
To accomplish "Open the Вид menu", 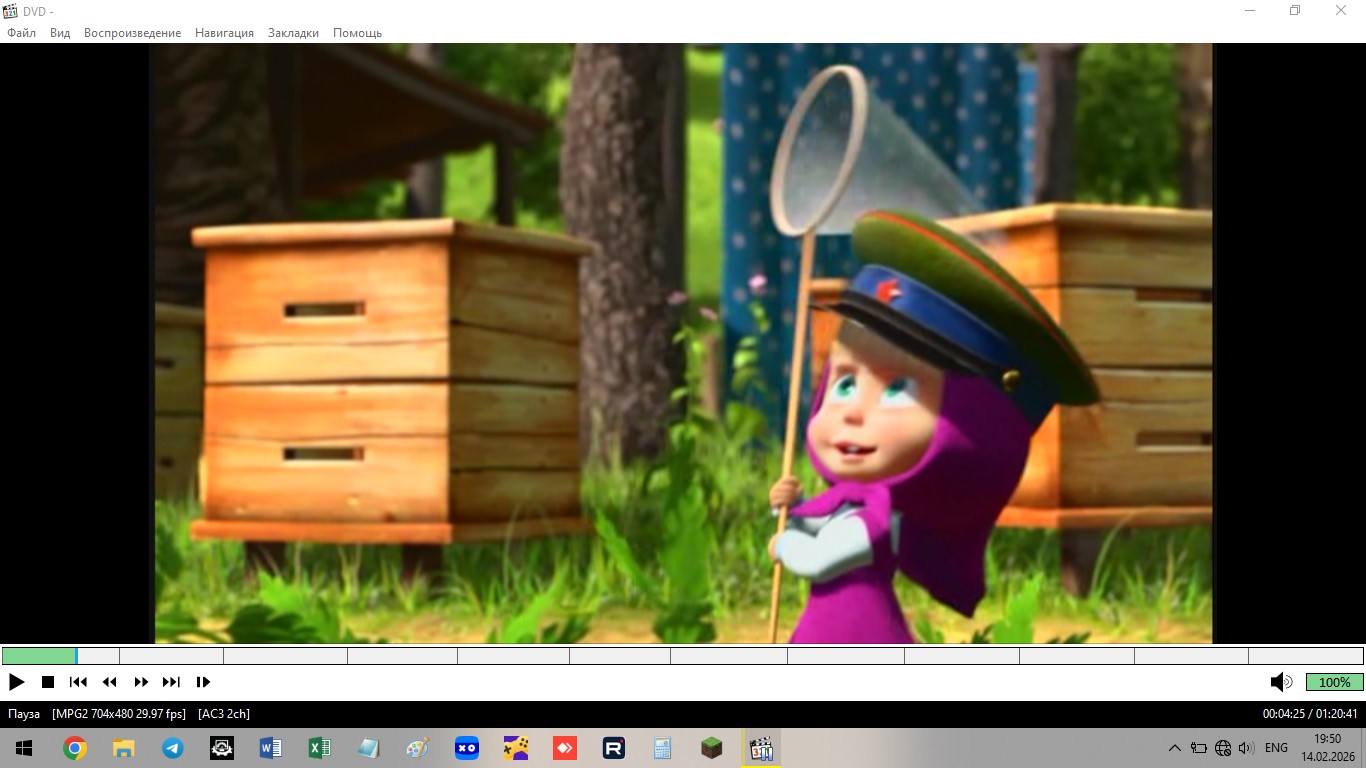I will pos(60,33).
